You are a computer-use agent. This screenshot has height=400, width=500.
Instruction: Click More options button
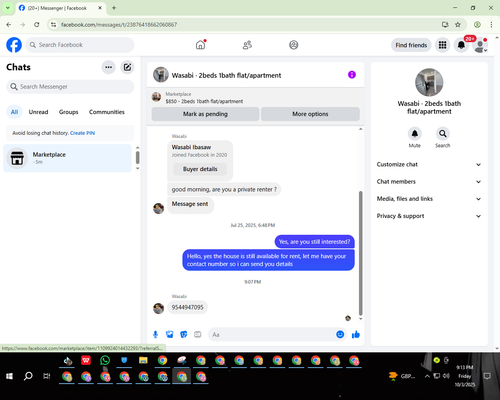tap(310, 114)
